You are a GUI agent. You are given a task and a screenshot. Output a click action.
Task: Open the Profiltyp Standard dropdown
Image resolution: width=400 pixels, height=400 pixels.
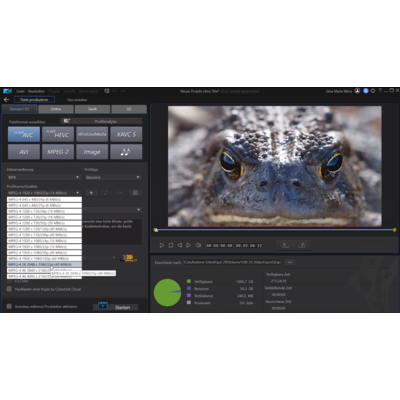(x=113, y=177)
